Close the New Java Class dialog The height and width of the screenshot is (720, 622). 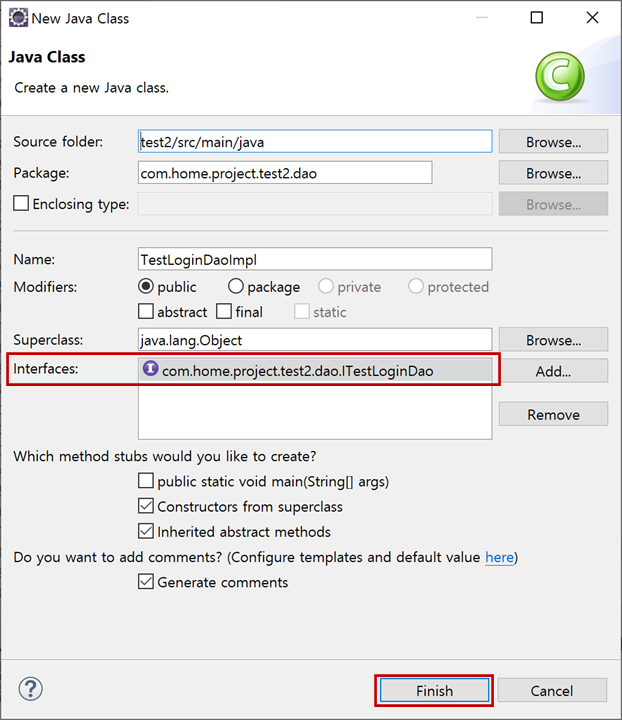[x=593, y=17]
